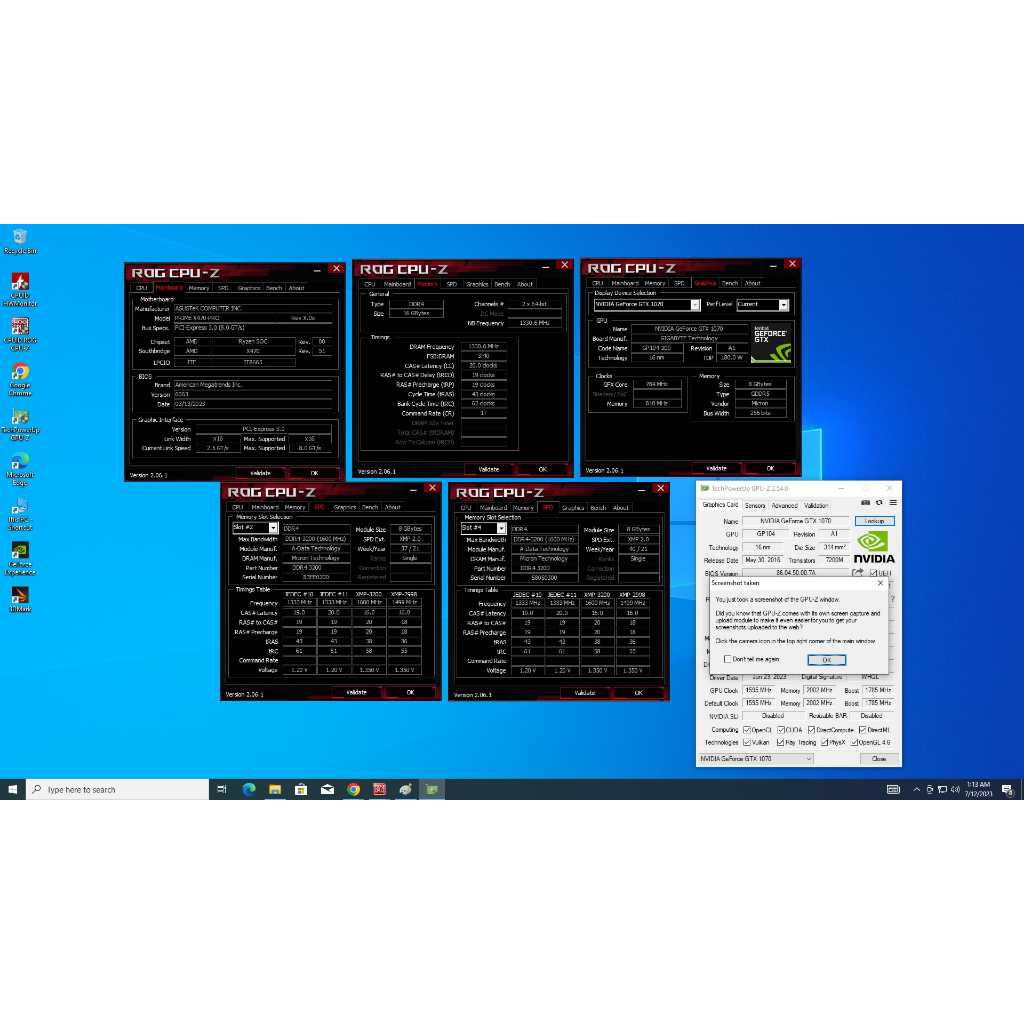Toggle the UEFI checkbox in GPU-Z
Image resolution: width=1024 pixels, height=1024 pixels.
(873, 573)
